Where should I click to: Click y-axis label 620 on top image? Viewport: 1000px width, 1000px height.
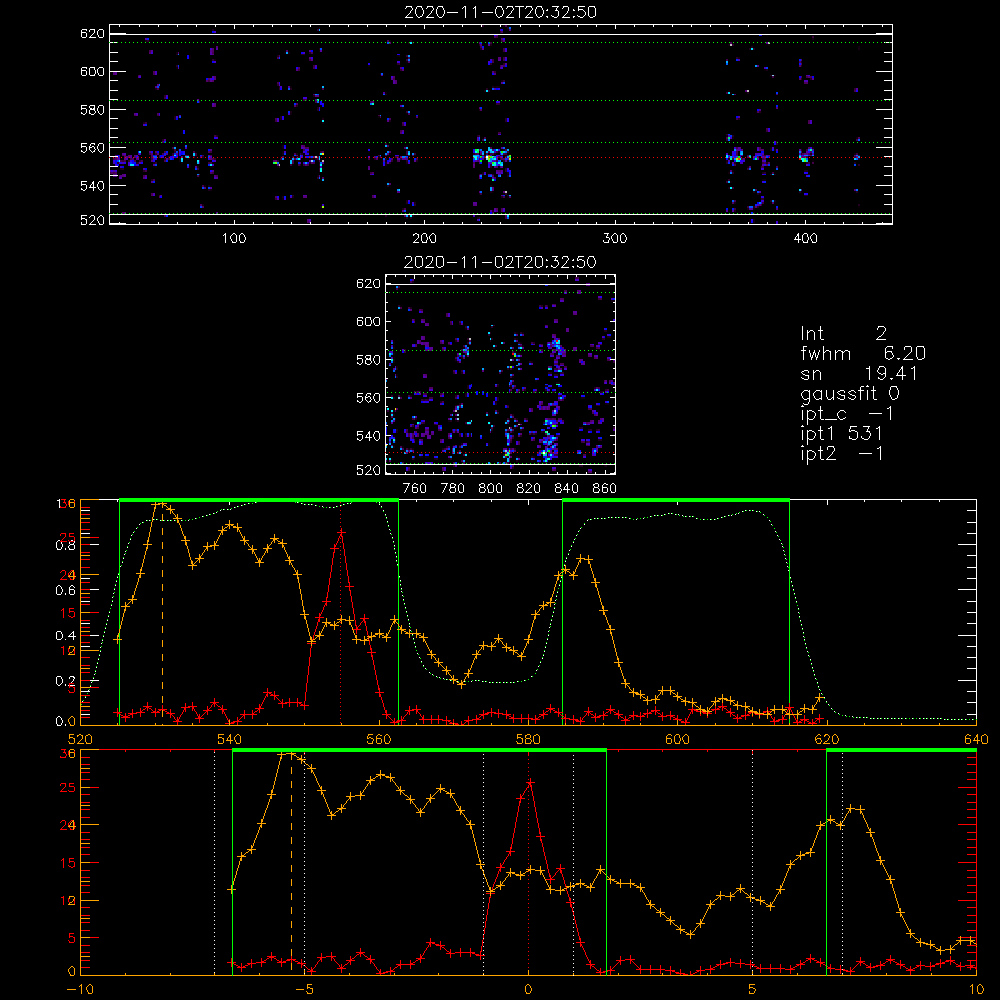(92, 34)
